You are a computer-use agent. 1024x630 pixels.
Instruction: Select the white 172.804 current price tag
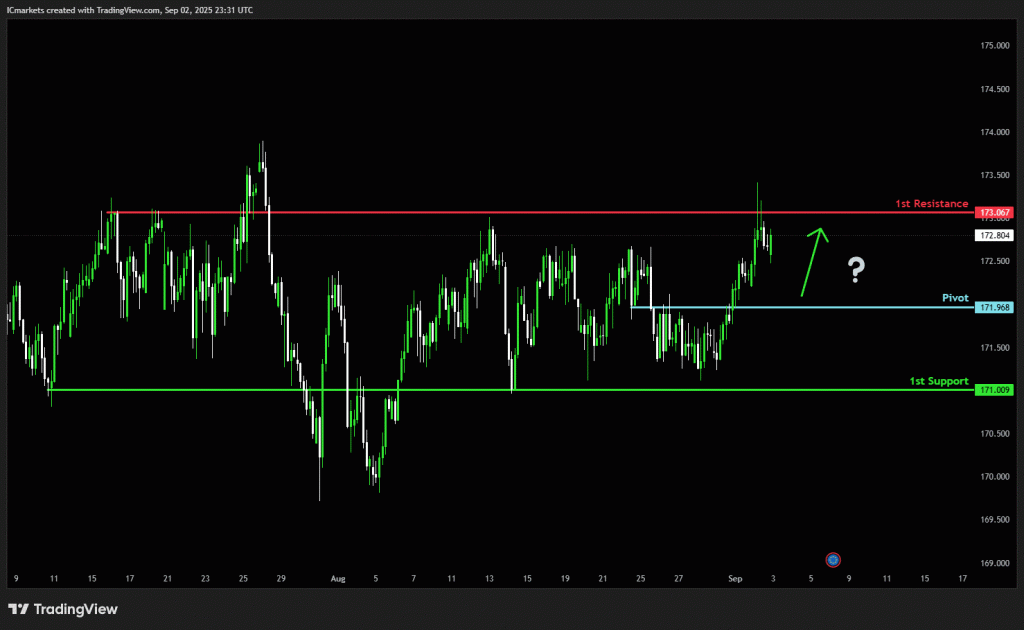(x=994, y=236)
